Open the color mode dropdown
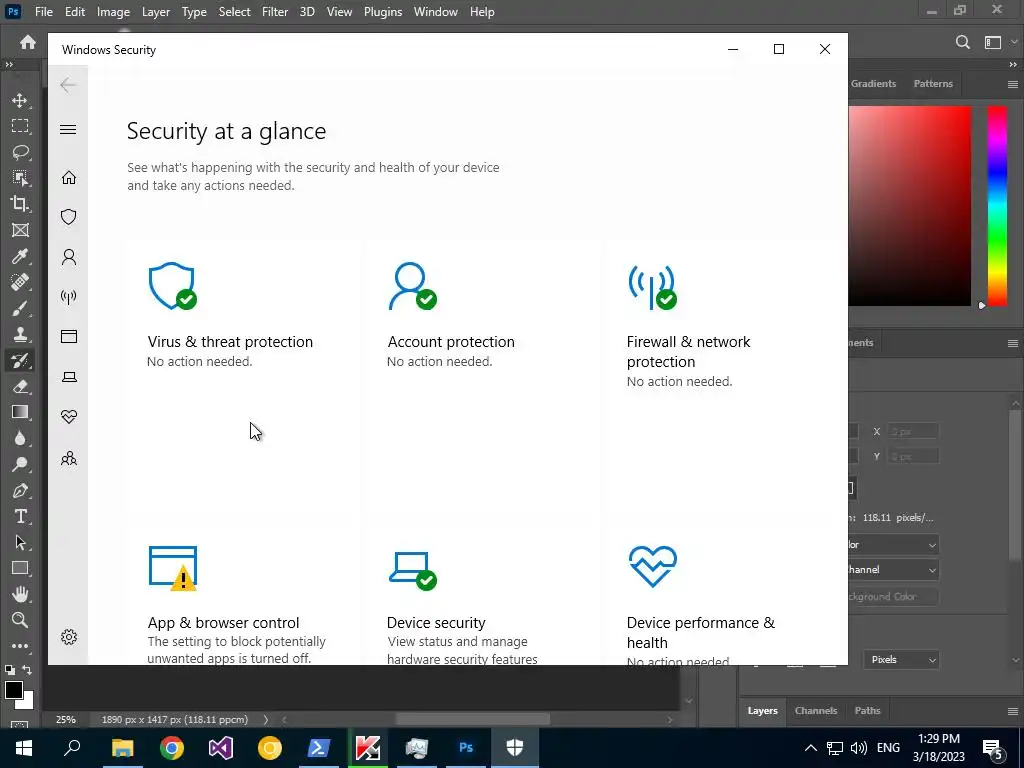The height and width of the screenshot is (768, 1024). tap(893, 545)
